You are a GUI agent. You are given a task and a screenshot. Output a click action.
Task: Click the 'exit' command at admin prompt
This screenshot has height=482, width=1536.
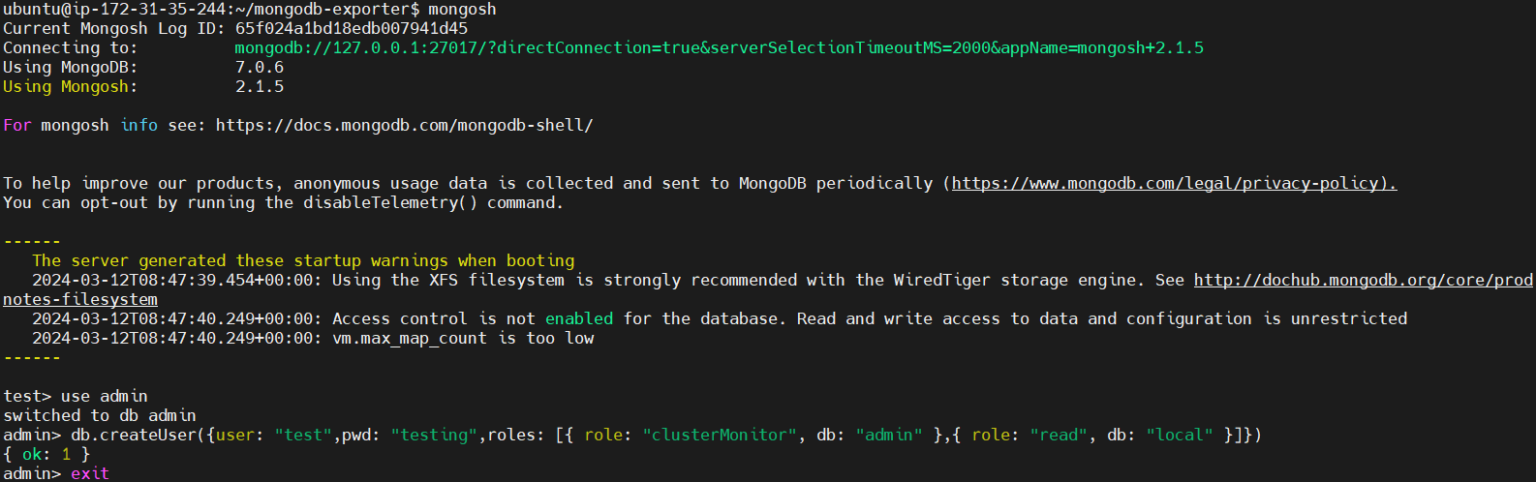click(90, 473)
